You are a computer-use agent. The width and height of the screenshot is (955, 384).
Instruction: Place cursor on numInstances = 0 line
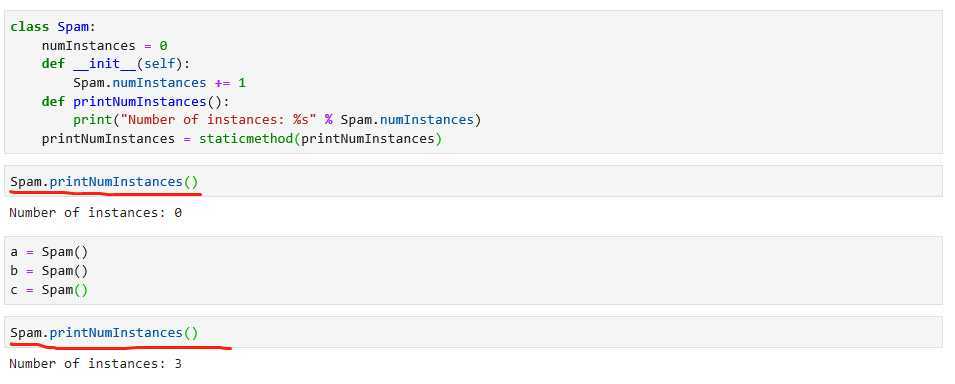[104, 46]
